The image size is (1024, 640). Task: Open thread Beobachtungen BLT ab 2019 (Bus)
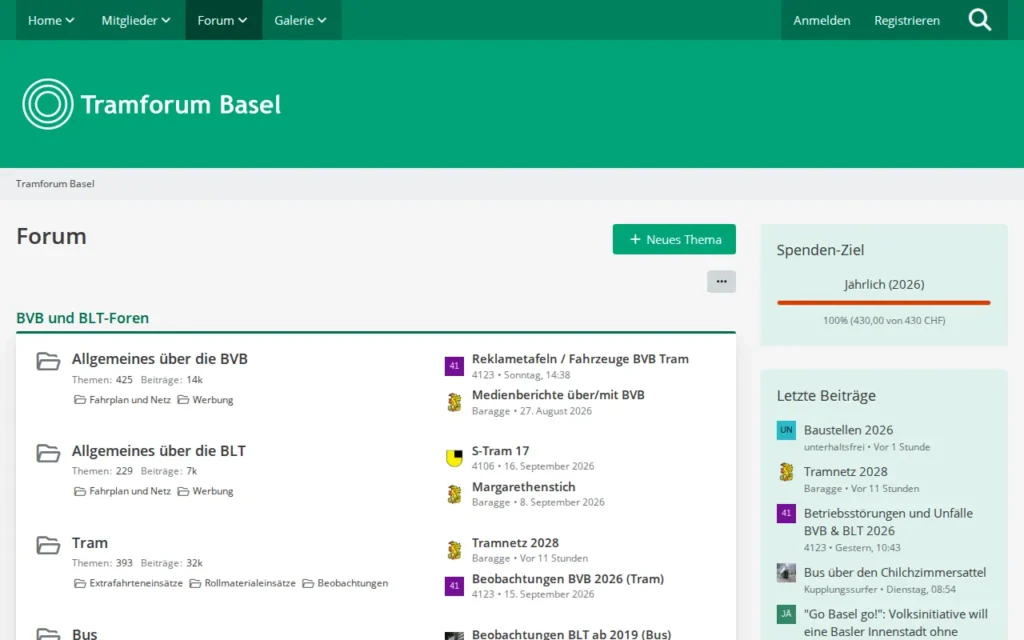(x=571, y=634)
